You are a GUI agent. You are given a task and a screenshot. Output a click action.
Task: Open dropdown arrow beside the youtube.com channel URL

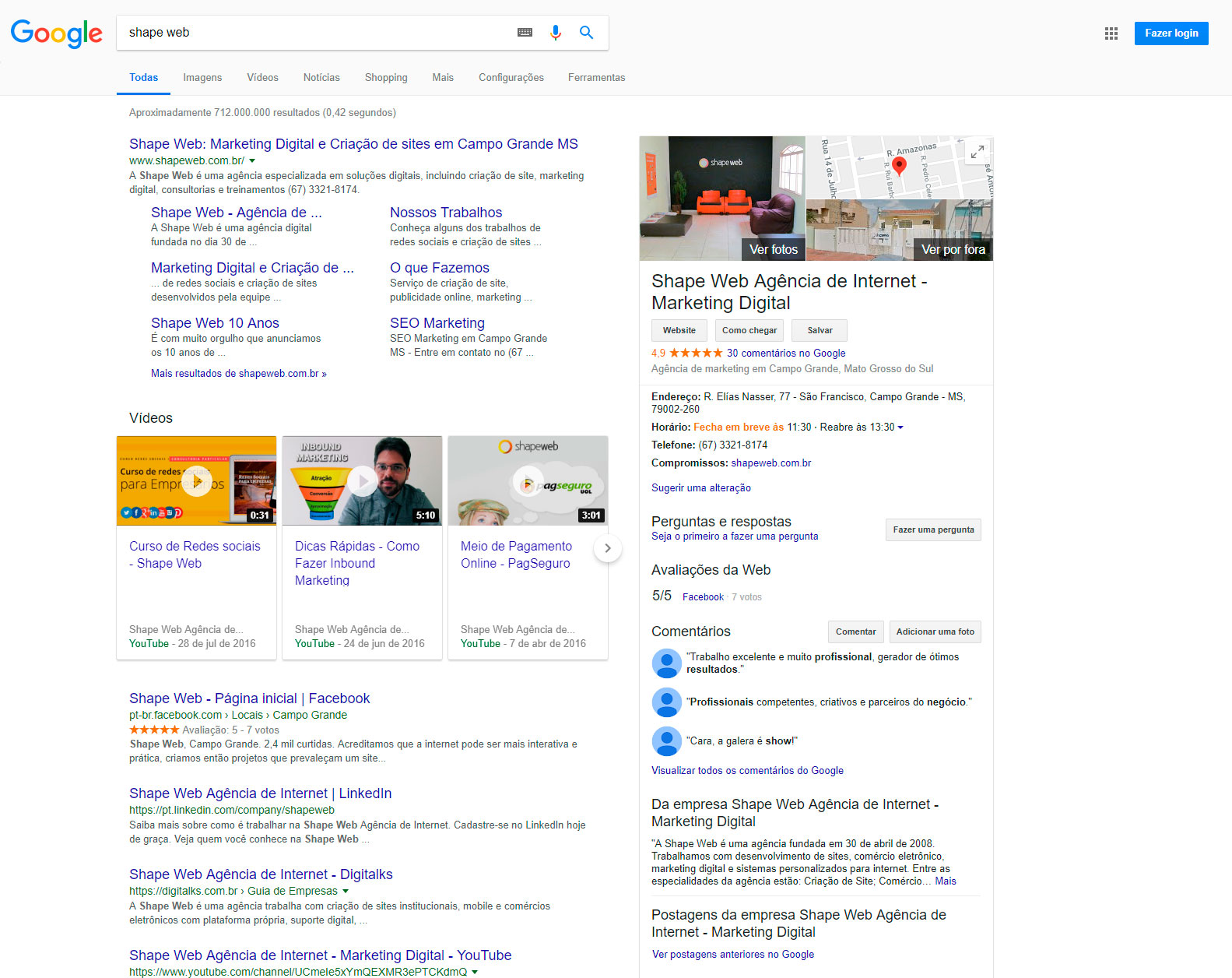coord(475,973)
